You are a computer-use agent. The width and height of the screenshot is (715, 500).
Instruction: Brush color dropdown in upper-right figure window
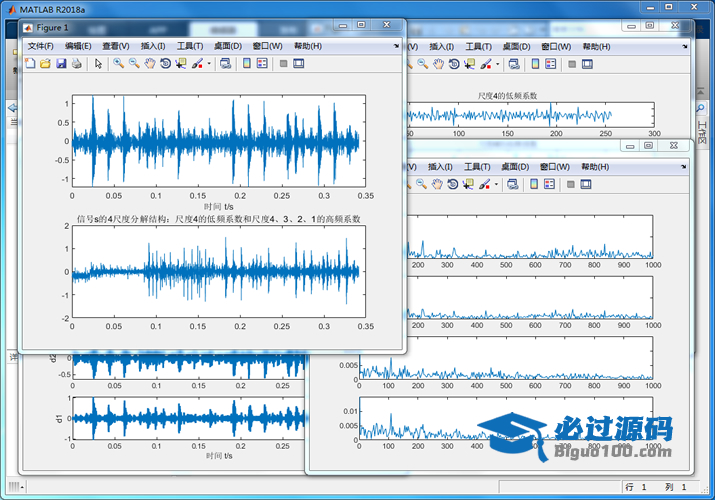(x=497, y=64)
